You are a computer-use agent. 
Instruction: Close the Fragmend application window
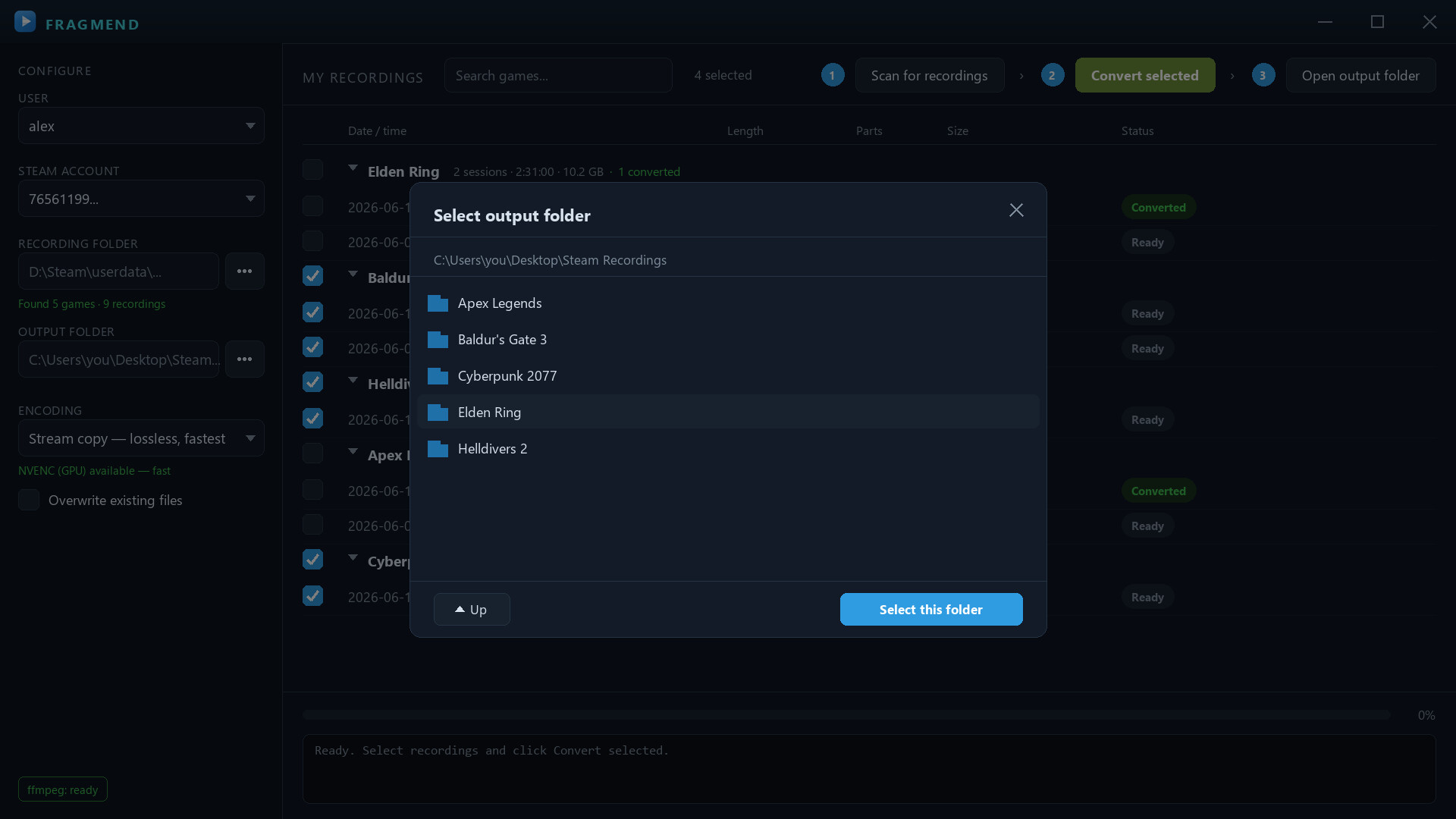[1429, 22]
